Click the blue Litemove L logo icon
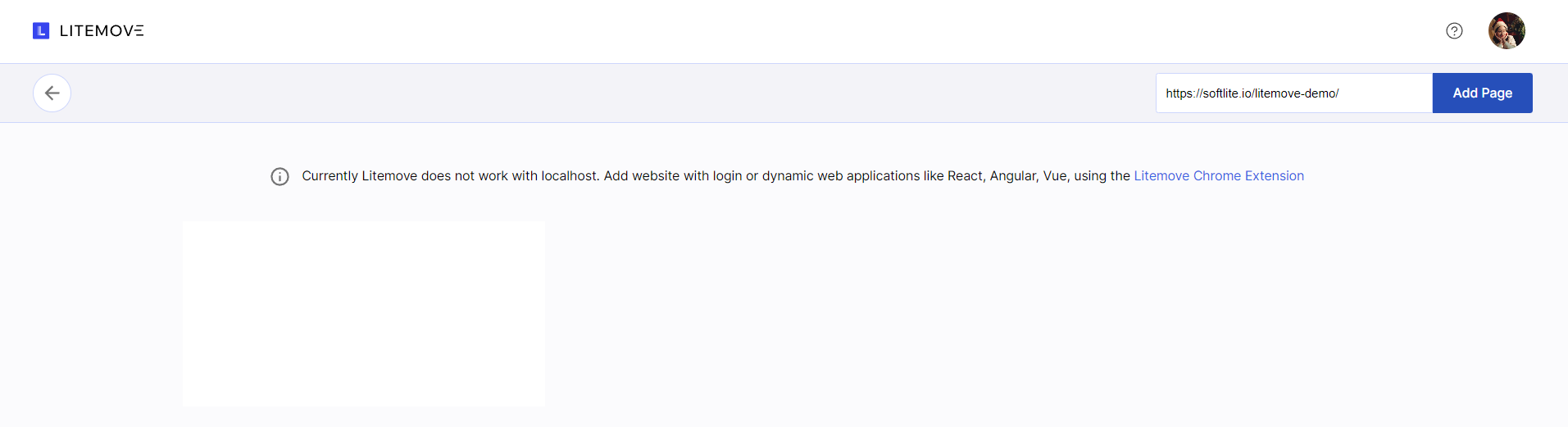 [x=41, y=31]
